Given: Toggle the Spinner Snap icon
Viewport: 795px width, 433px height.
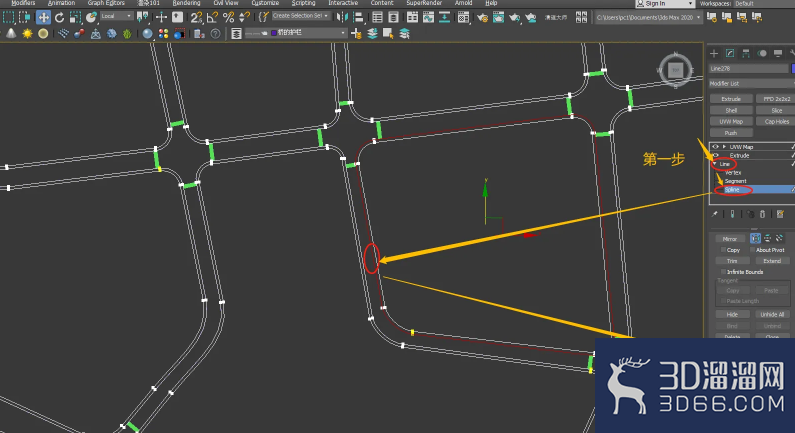Looking at the screenshot, I should click(244, 17).
